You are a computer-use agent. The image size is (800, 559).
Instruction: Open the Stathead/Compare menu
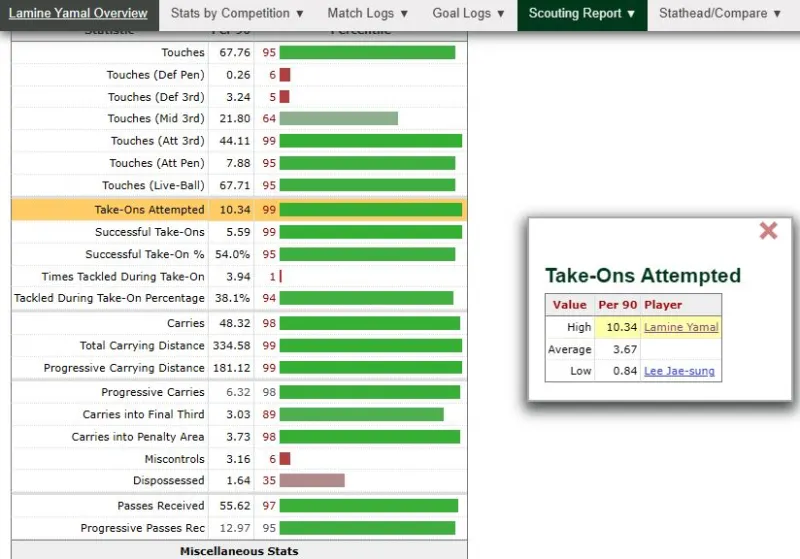[721, 14]
